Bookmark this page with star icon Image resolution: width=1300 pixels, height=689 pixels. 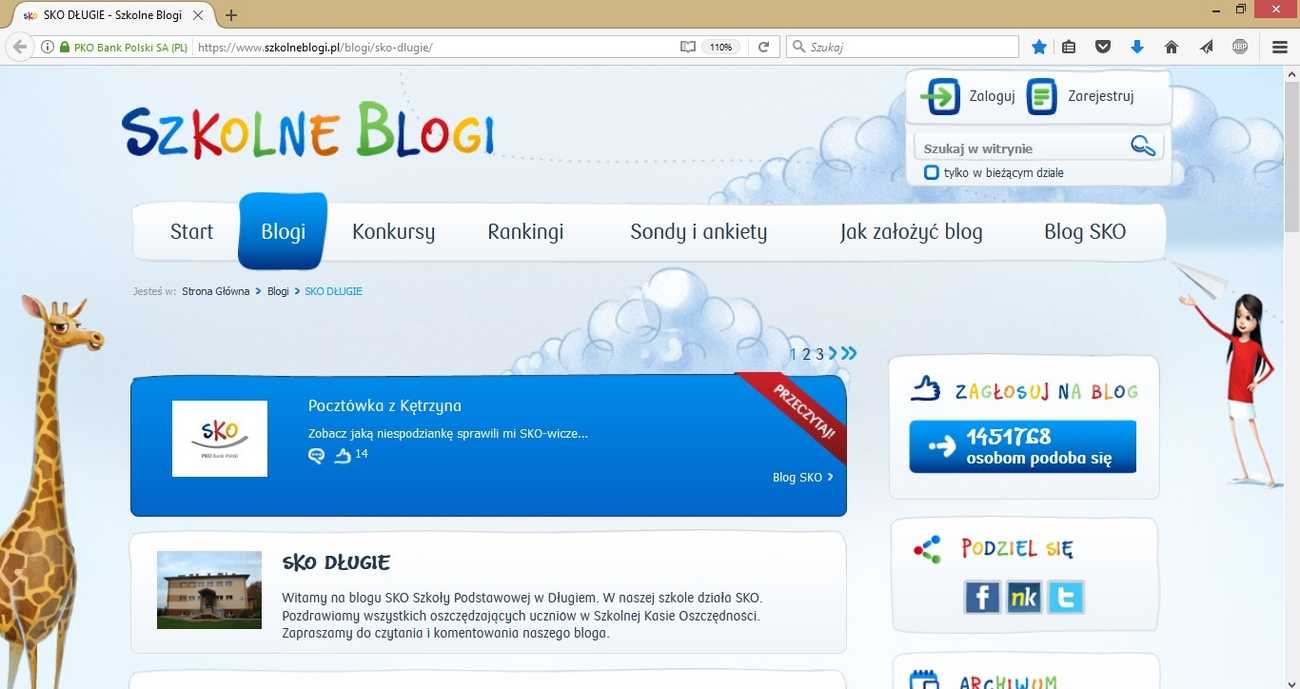[x=1039, y=47]
